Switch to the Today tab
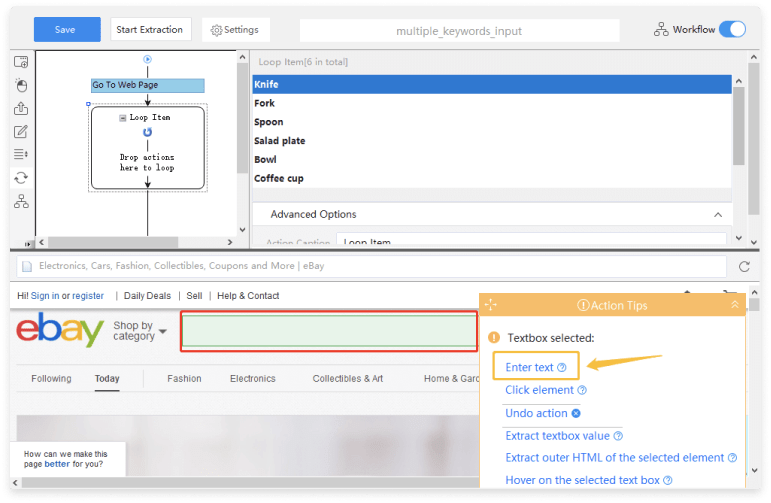771x503 pixels. point(107,379)
